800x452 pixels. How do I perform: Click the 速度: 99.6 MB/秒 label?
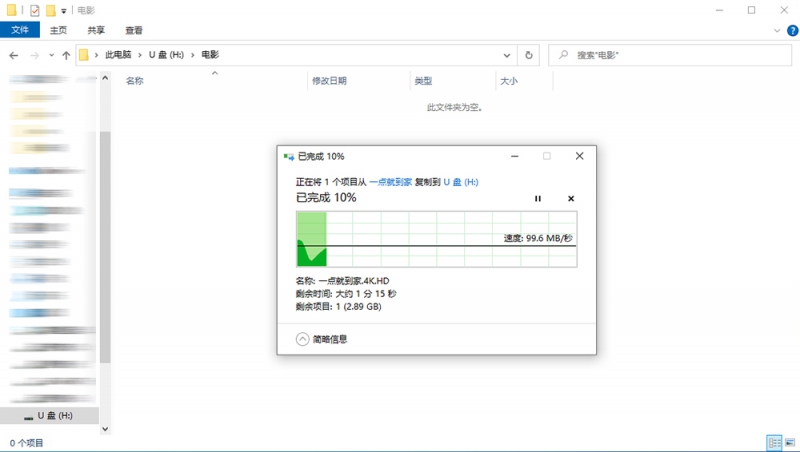(x=538, y=238)
